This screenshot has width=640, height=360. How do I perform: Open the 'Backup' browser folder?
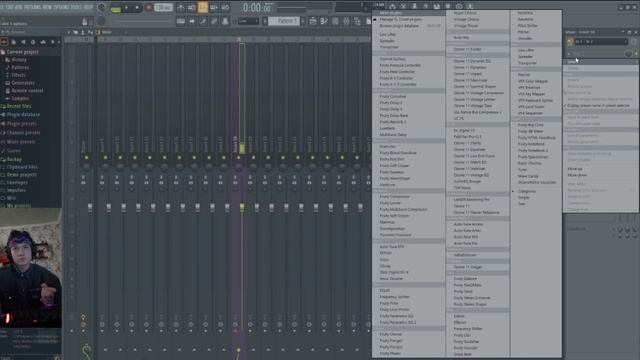coord(14,160)
